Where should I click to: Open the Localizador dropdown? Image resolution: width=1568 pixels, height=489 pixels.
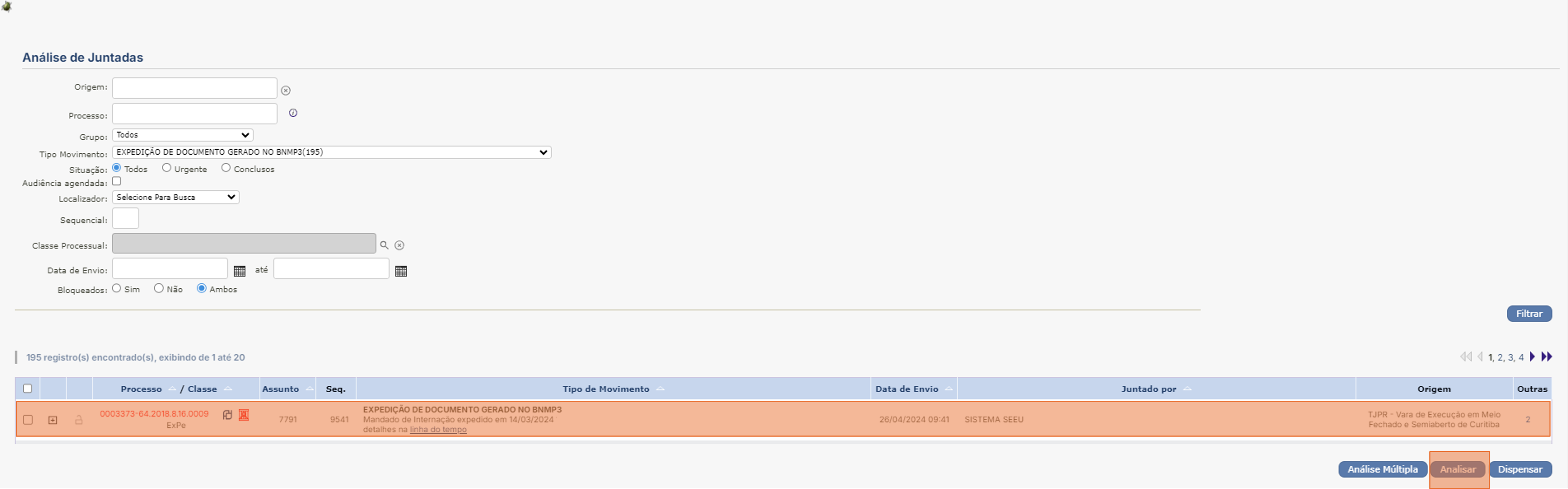176,197
